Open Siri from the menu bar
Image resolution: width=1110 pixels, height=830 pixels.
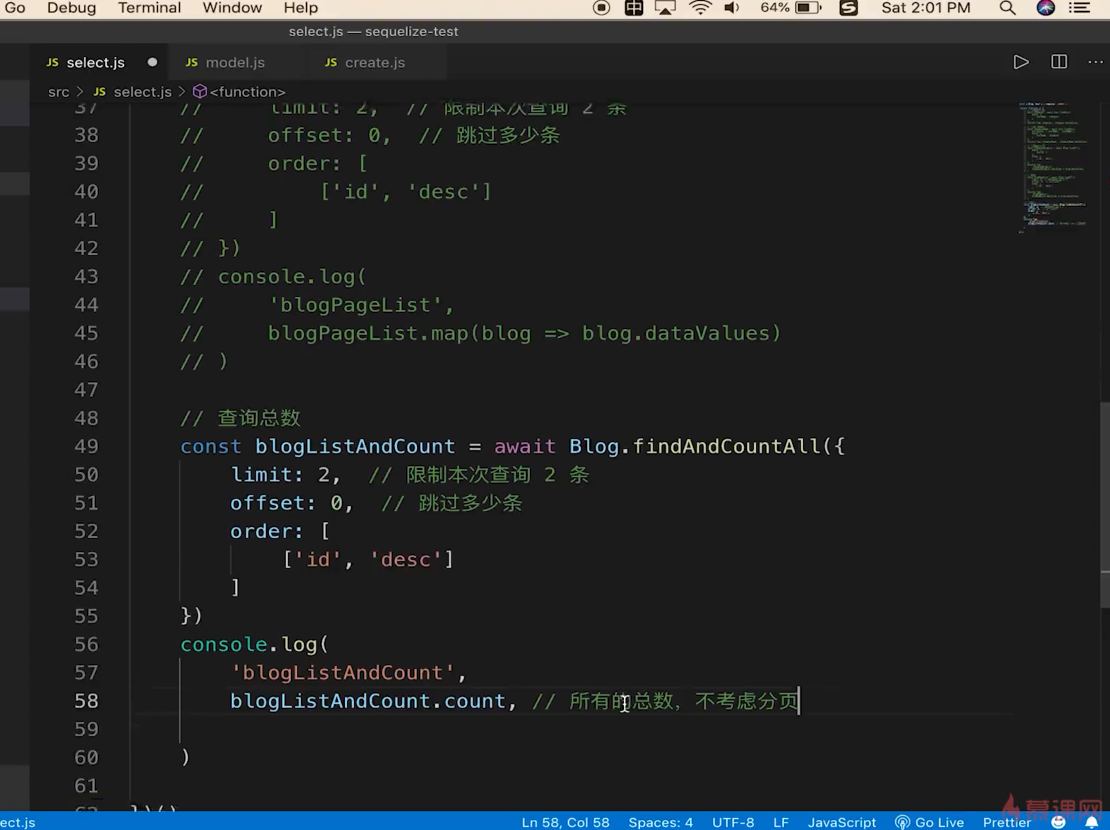[x=1046, y=8]
